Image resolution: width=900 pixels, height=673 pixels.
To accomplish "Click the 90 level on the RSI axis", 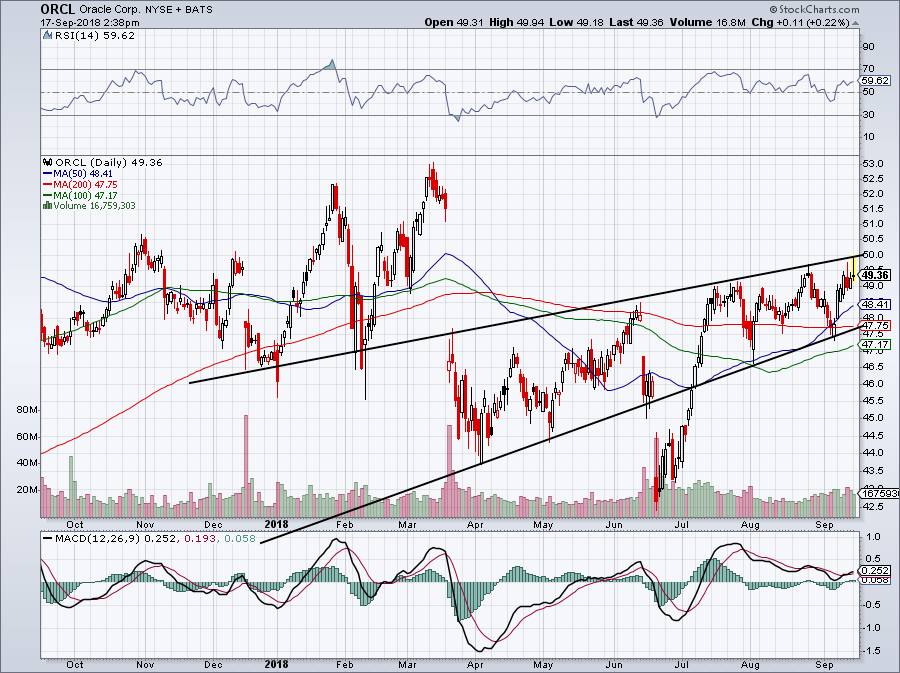I will (x=868, y=46).
